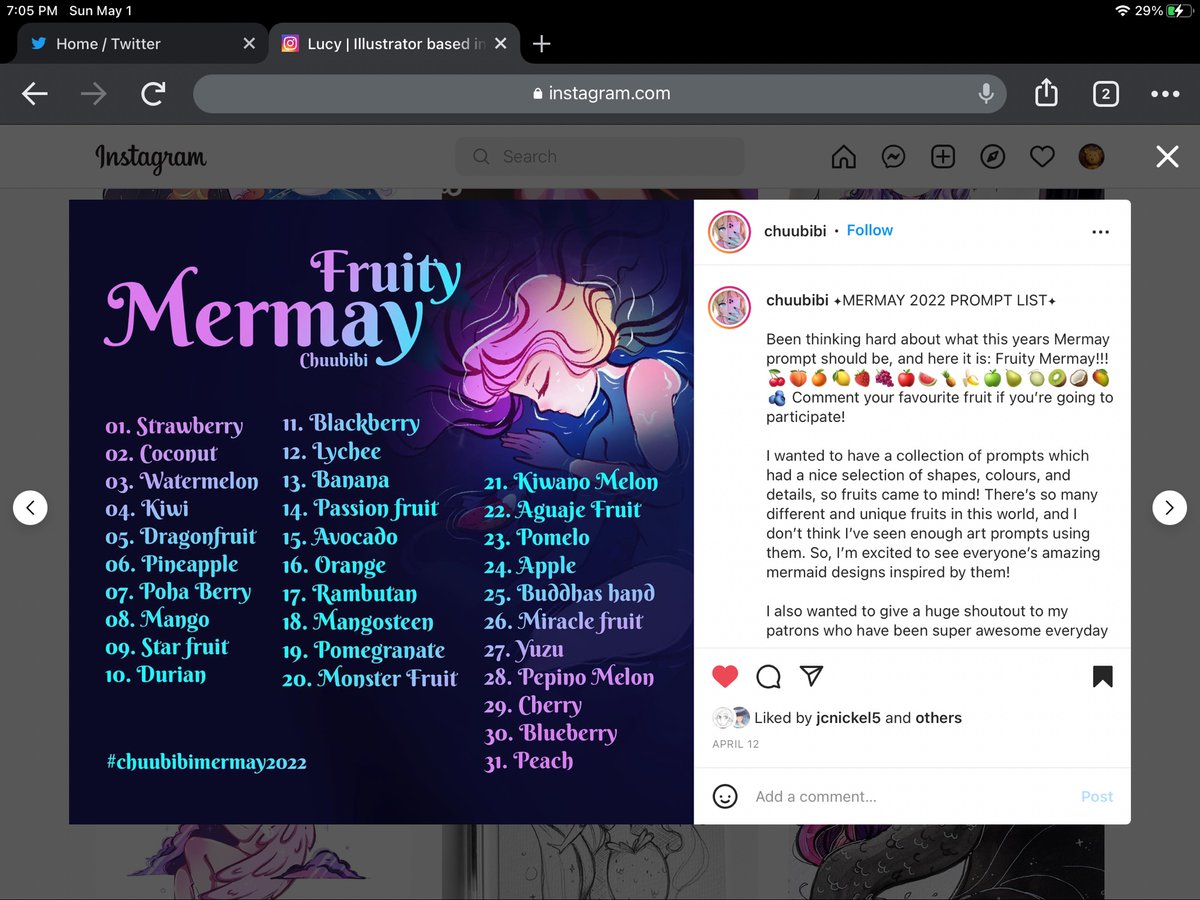Click the browser forward arrow

(x=94, y=94)
